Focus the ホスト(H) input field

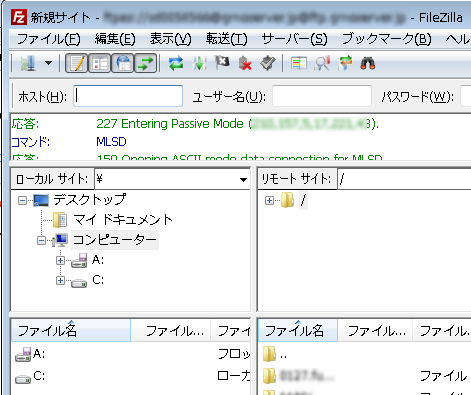tap(128, 96)
